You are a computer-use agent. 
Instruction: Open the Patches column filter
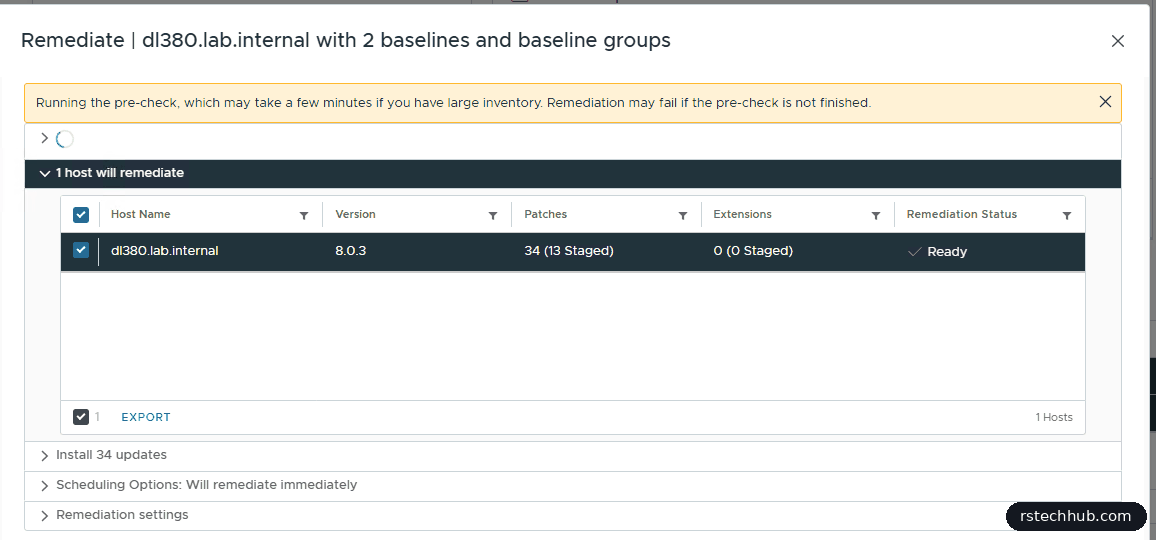[683, 215]
